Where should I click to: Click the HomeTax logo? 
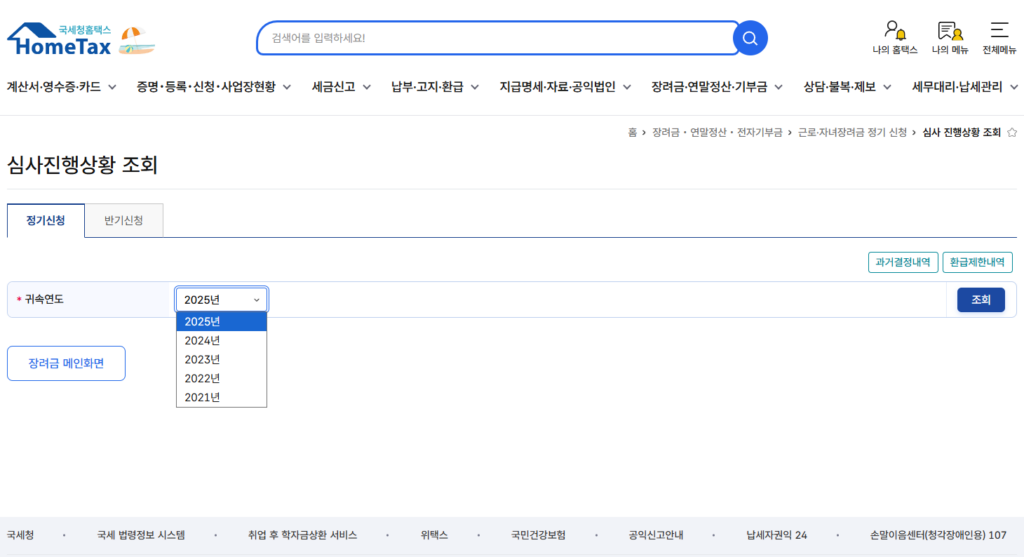coord(59,39)
